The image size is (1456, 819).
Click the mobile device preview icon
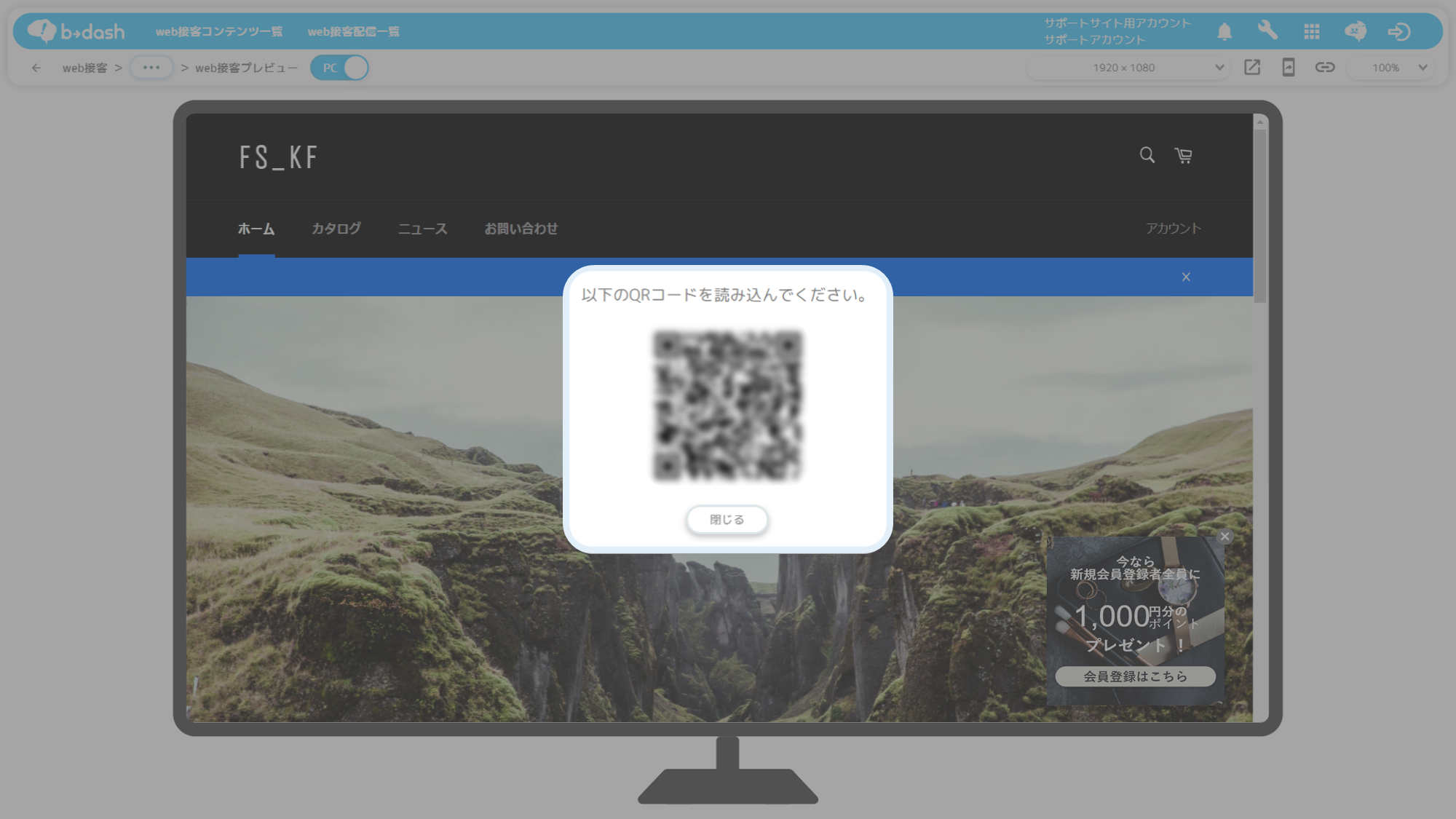point(1289,68)
